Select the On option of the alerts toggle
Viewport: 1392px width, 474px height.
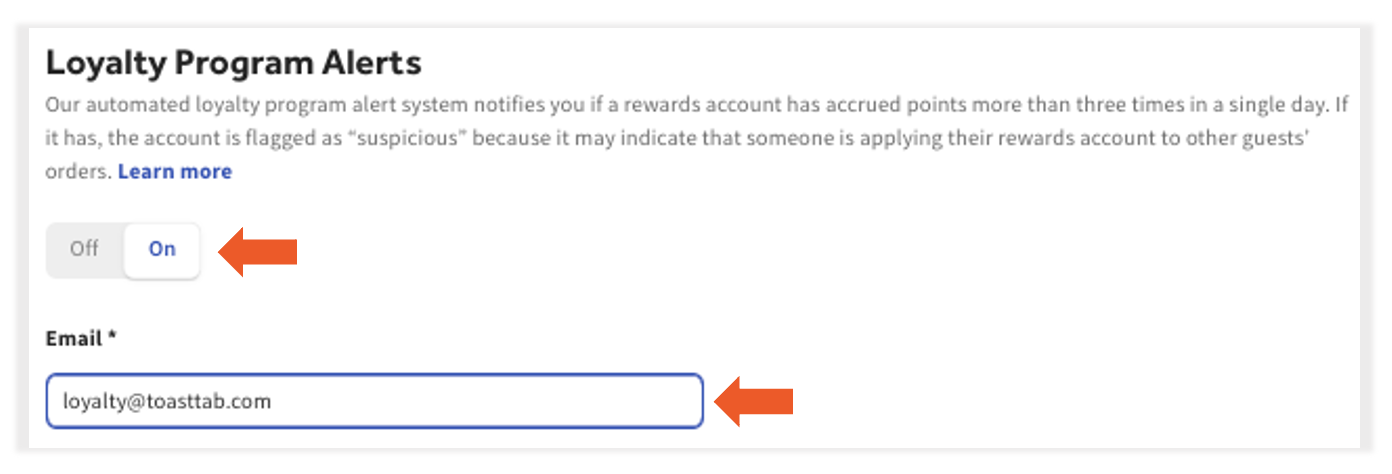pyautogui.click(x=162, y=249)
